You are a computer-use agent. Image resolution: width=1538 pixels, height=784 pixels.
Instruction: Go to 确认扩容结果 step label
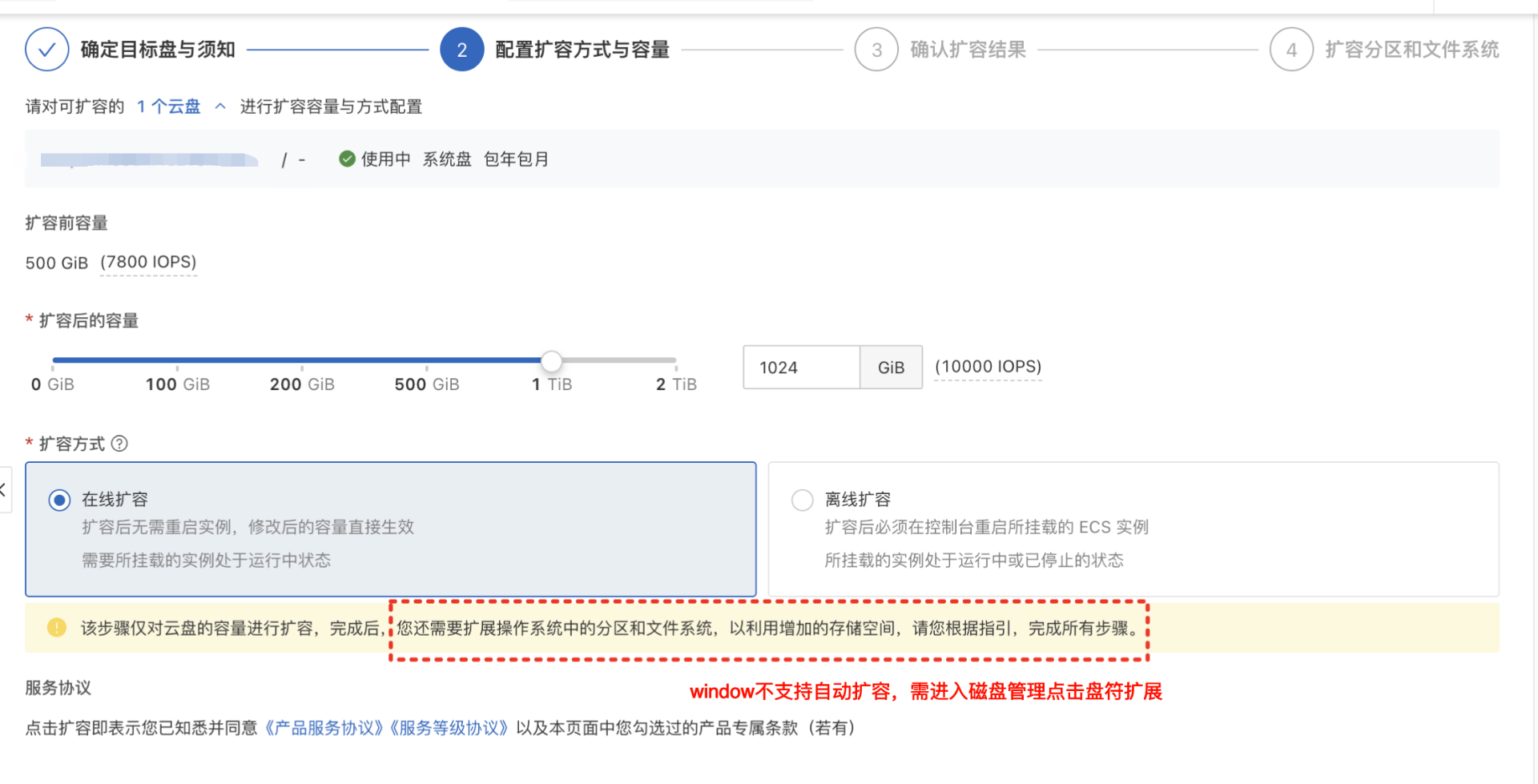(968, 50)
